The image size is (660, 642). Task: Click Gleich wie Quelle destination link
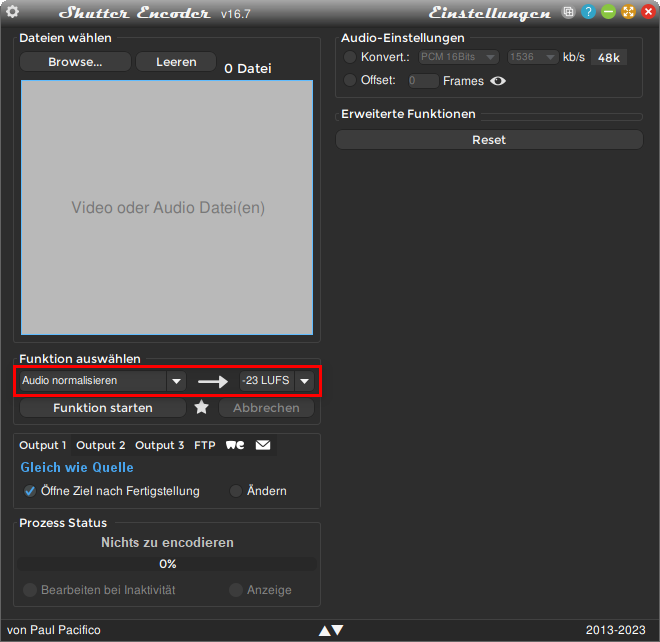tap(77, 468)
